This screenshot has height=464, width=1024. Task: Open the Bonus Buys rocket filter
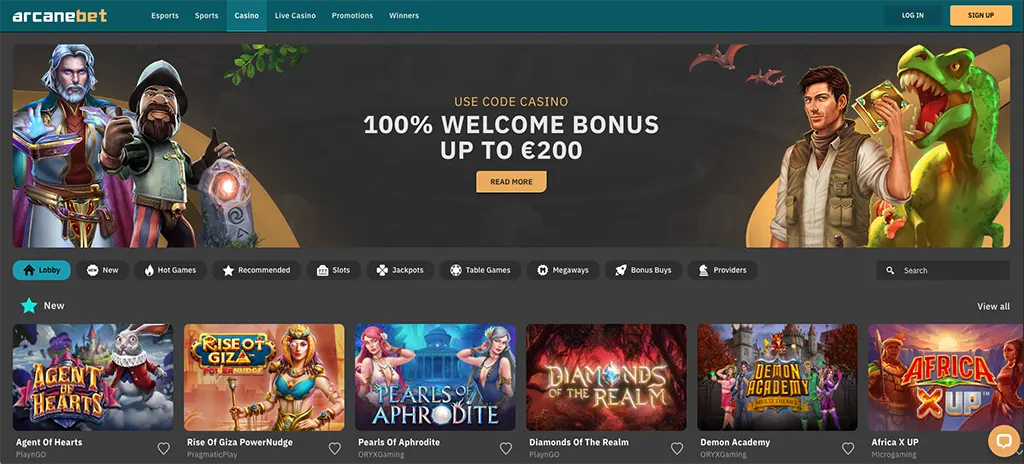click(x=643, y=270)
